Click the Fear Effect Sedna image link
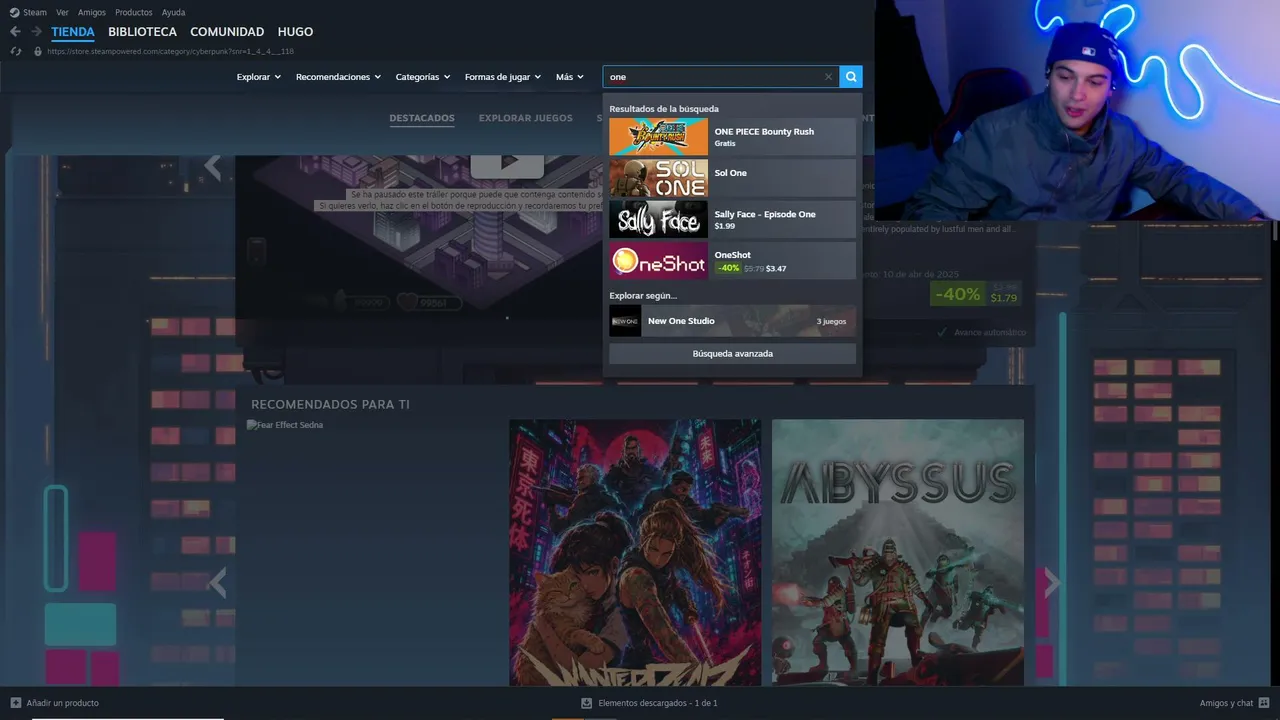This screenshot has width=1280, height=720. point(285,425)
